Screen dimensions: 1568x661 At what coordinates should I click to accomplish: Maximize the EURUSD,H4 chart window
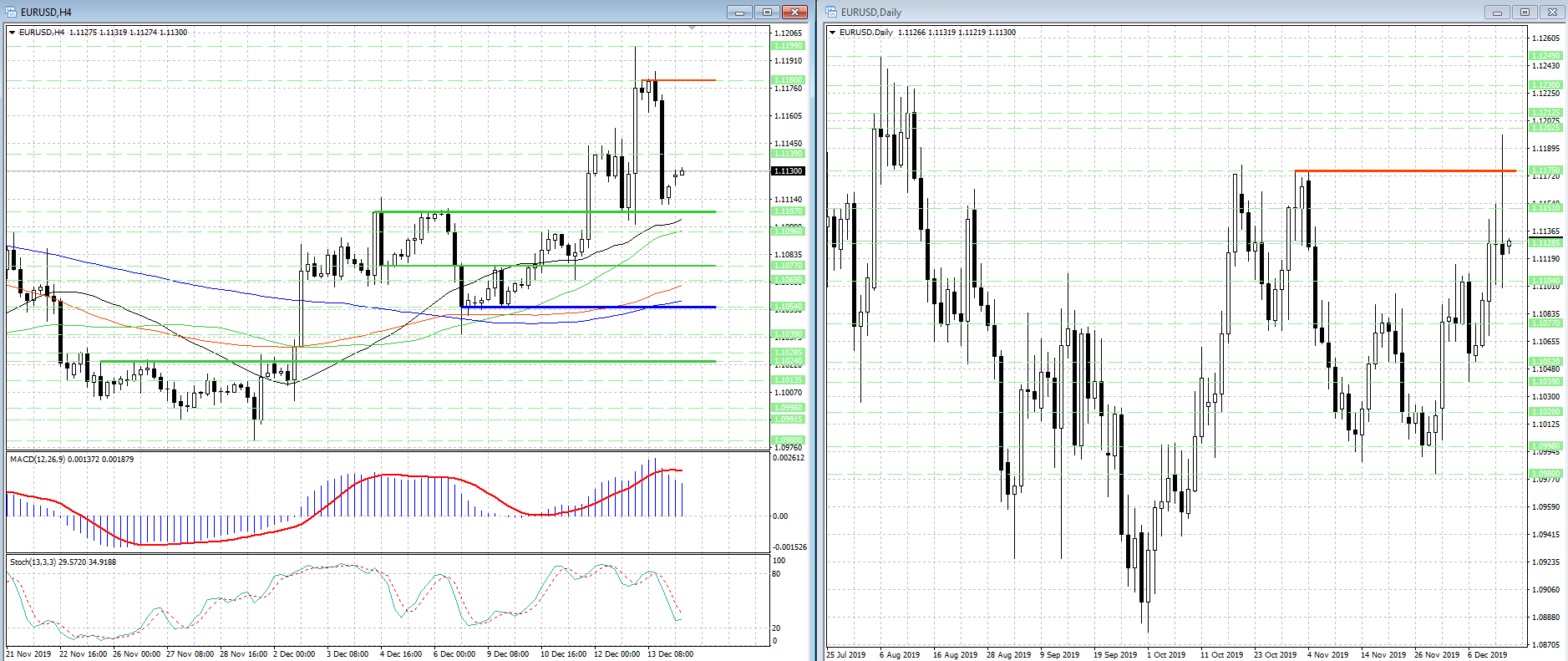click(767, 12)
